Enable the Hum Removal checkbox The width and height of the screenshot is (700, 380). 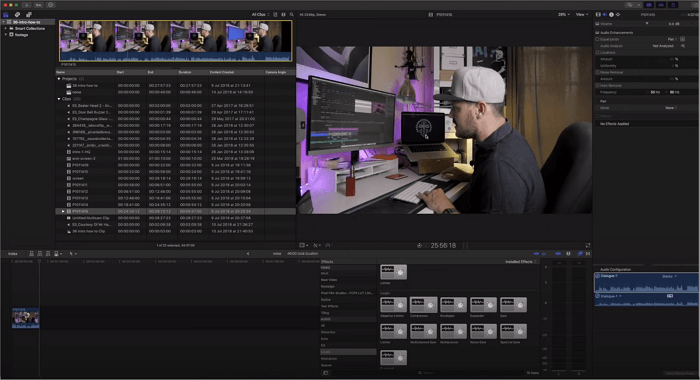pyautogui.click(x=597, y=85)
